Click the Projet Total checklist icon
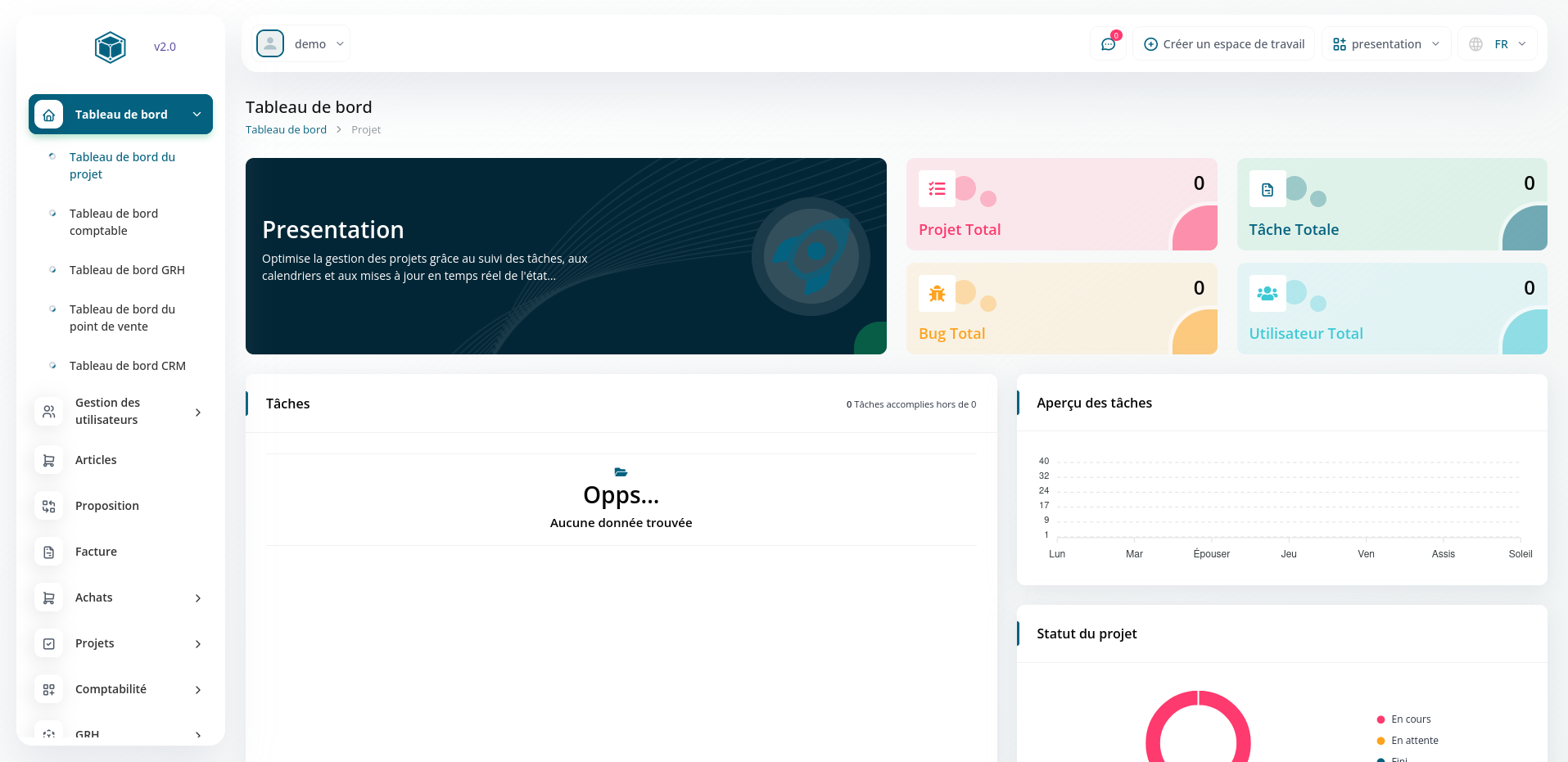The height and width of the screenshot is (762, 1568). point(937,189)
